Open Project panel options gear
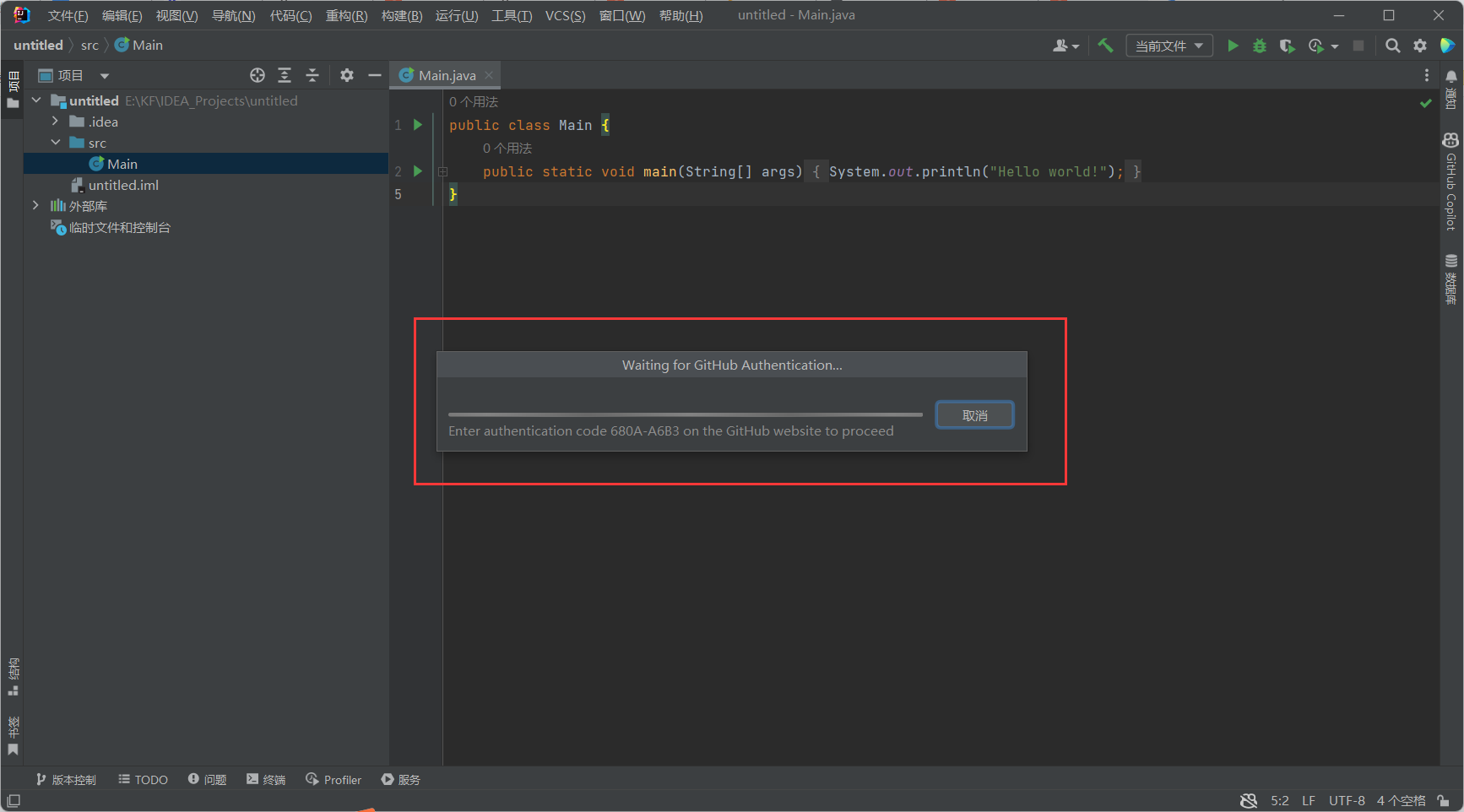This screenshot has width=1464, height=812. [347, 75]
